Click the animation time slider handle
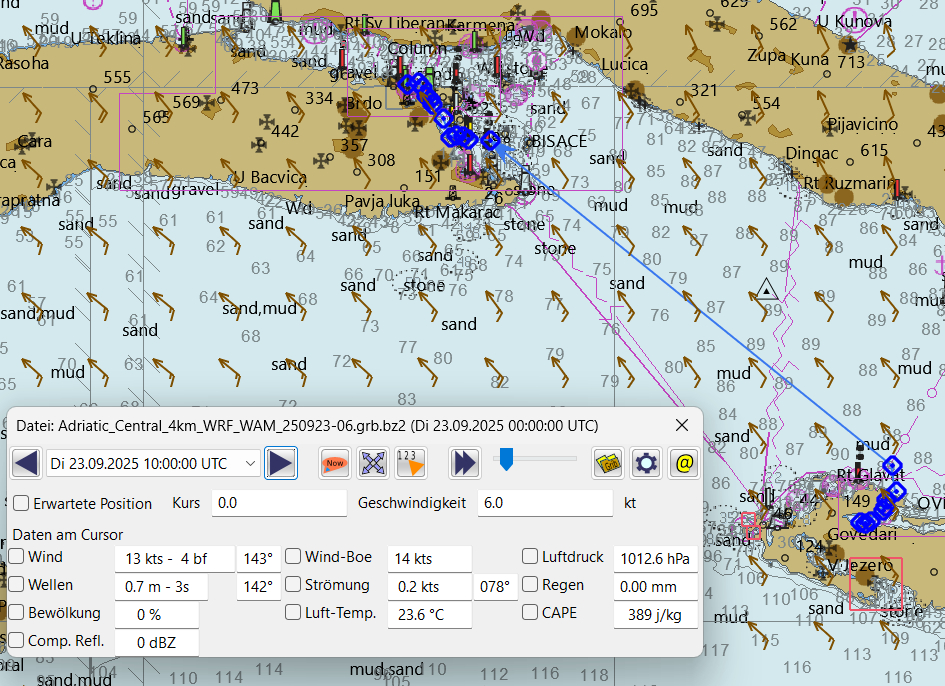Screen dimensions: 945x686 click(506, 459)
